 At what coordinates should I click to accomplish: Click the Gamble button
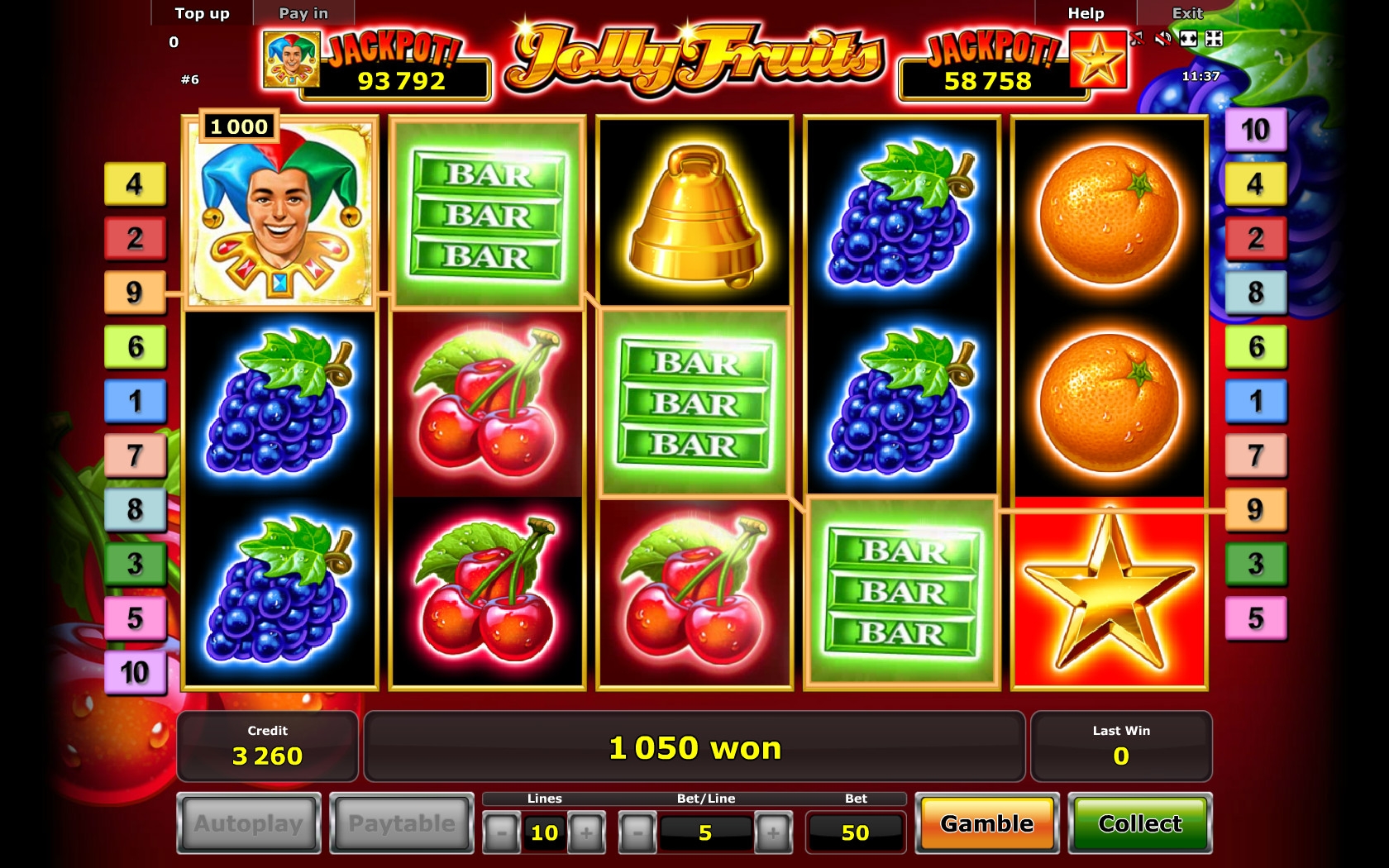point(987,823)
